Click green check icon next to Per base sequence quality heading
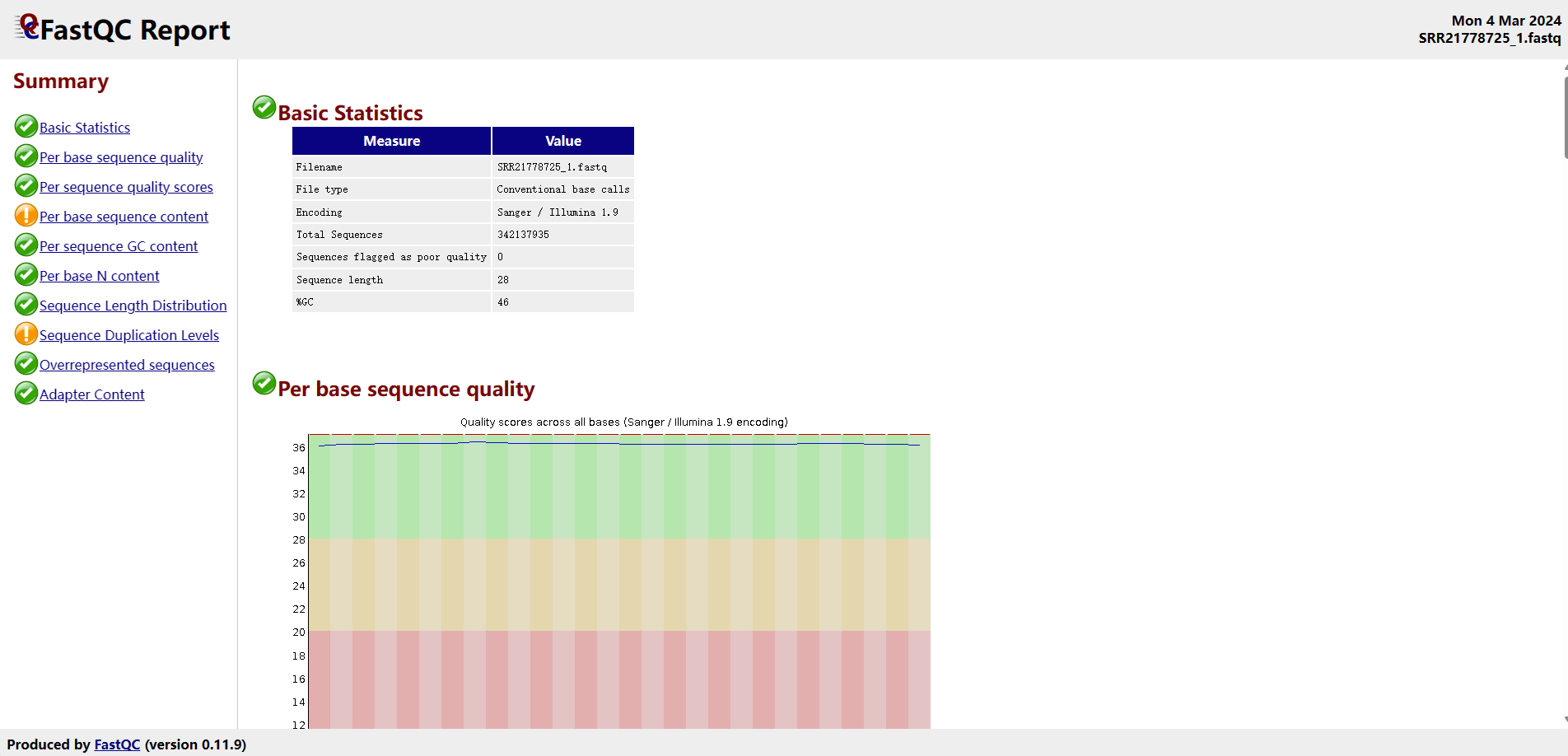Image resolution: width=1568 pixels, height=756 pixels. [x=264, y=383]
